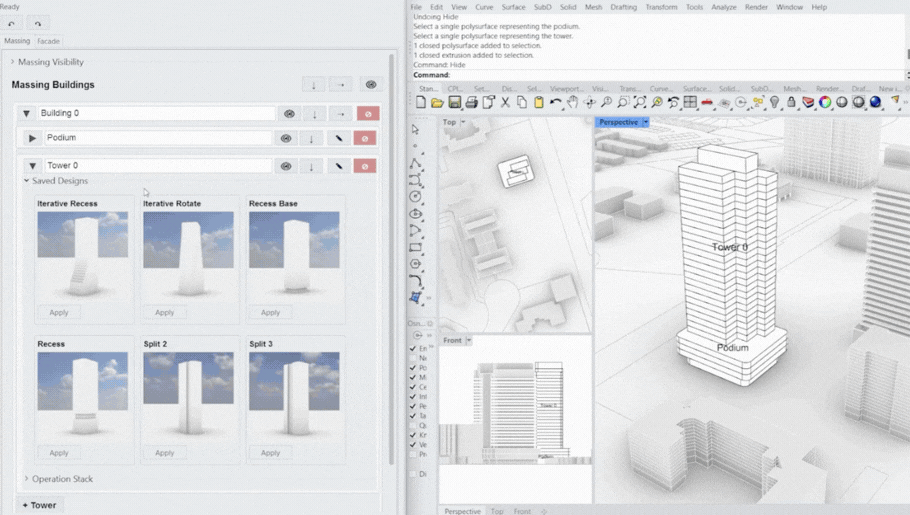Click the pencil edit icon for Podium
Viewport: 910px width, 515px height.
pyautogui.click(x=339, y=138)
